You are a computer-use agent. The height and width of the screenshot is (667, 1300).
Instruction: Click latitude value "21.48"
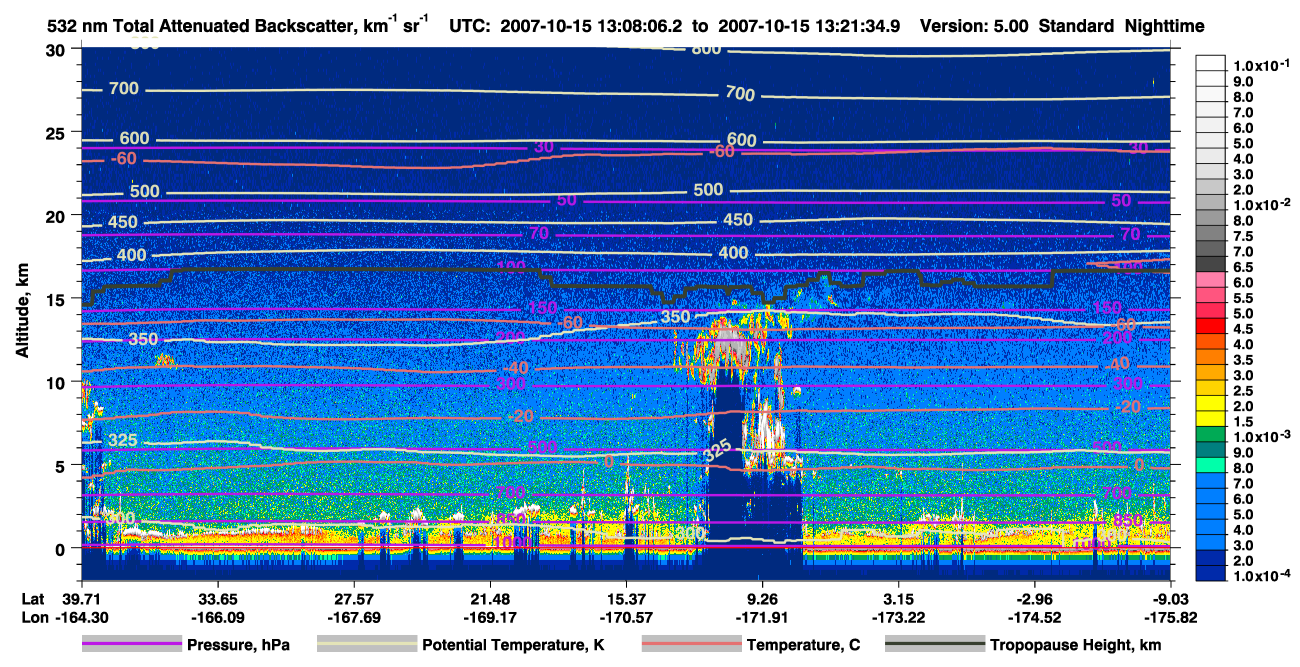(x=489, y=599)
